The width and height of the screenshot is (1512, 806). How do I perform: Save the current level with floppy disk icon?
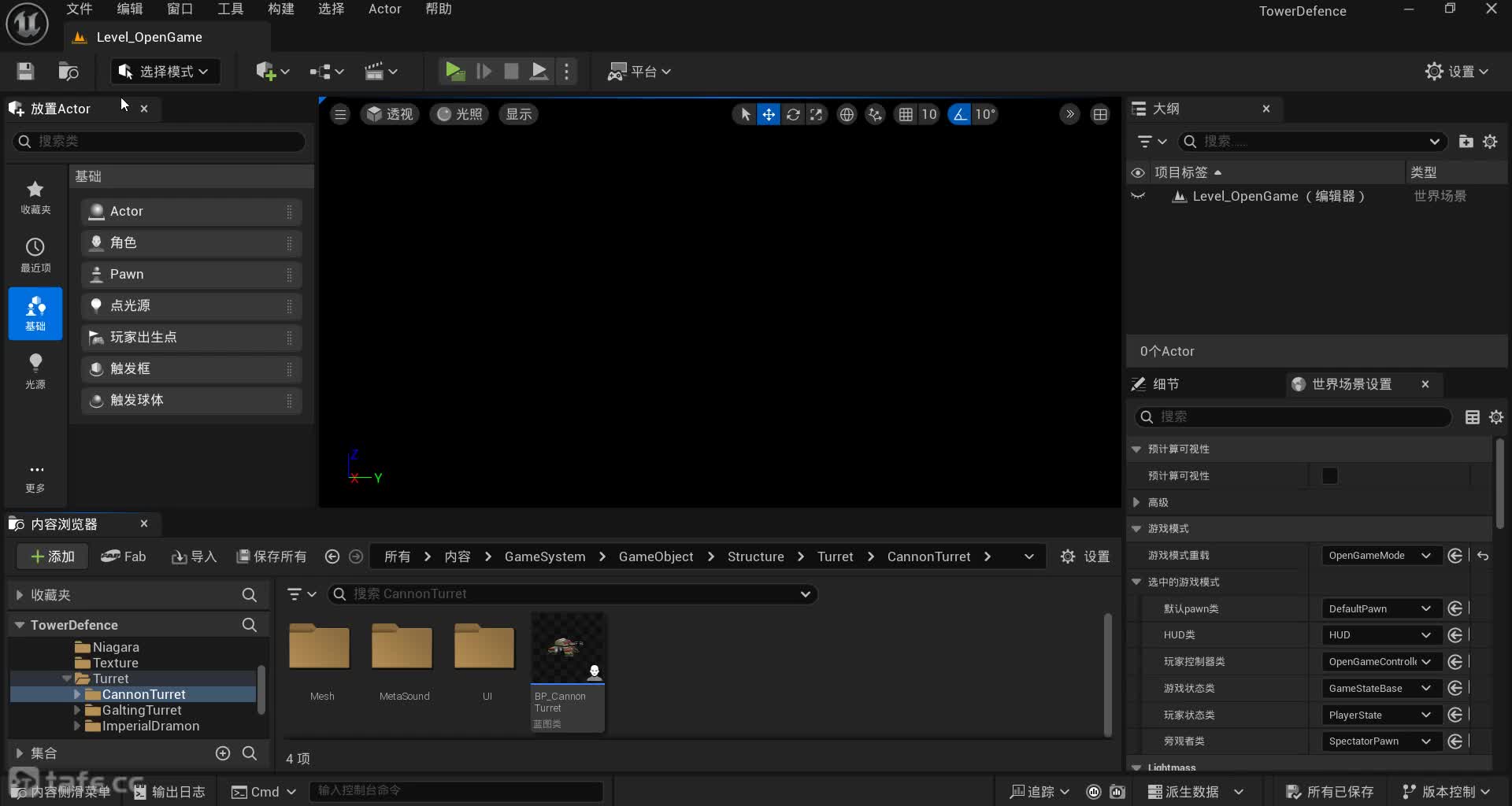coord(25,72)
